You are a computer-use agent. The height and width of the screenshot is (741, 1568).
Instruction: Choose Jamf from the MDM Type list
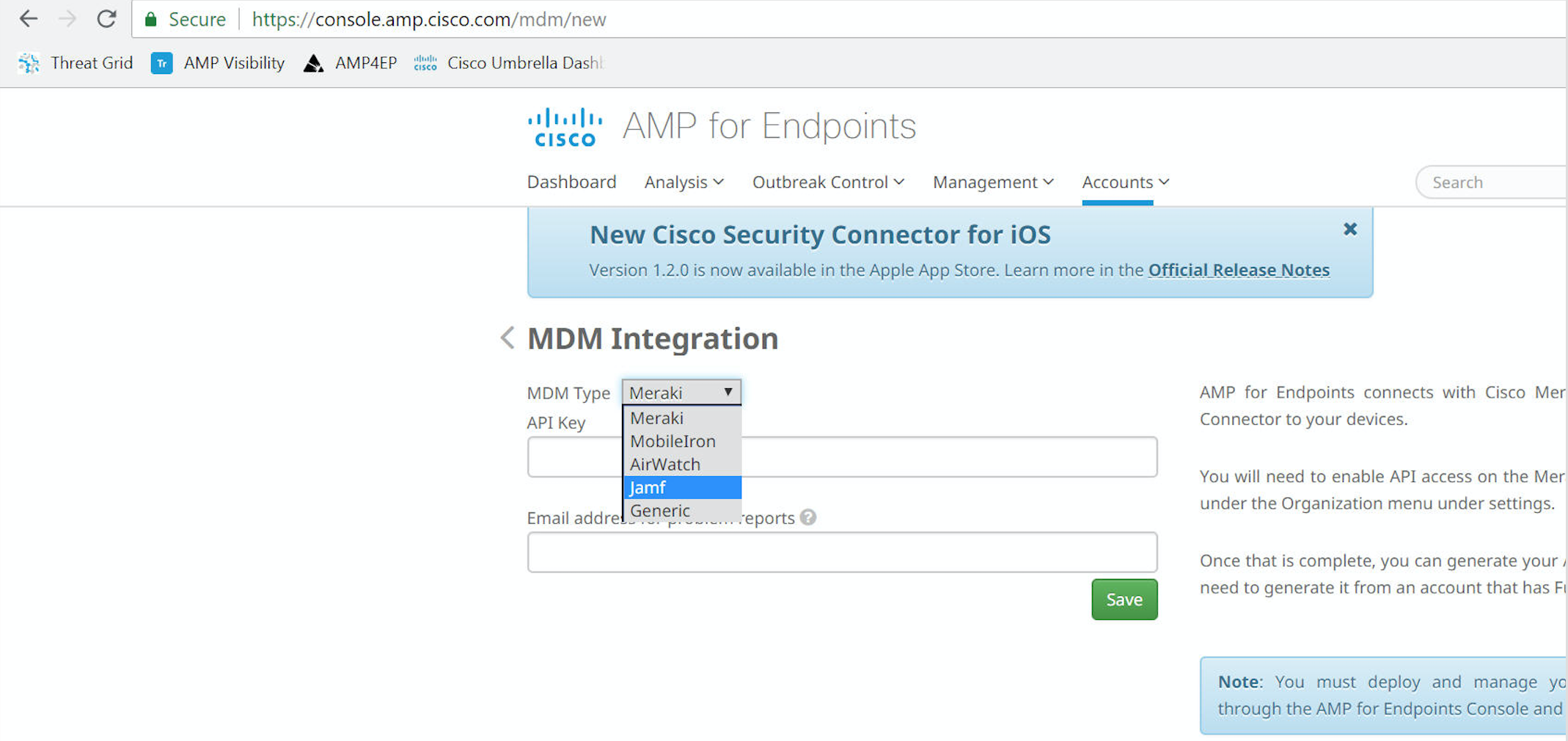click(681, 487)
